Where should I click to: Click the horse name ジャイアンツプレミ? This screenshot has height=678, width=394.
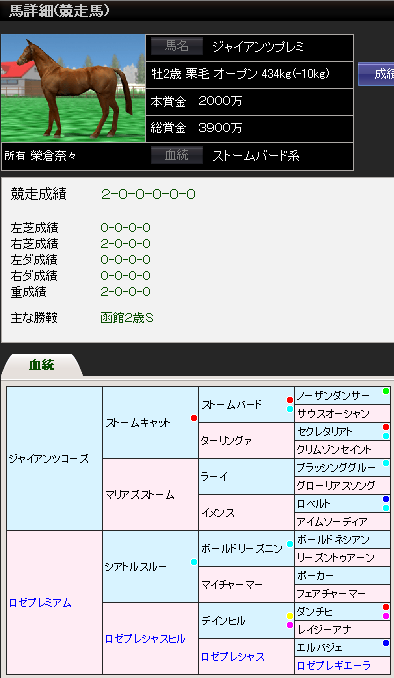point(258,47)
